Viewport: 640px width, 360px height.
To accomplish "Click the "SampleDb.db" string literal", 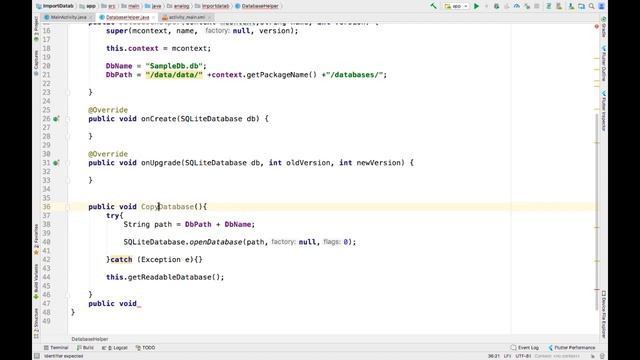I will click(x=174, y=66).
